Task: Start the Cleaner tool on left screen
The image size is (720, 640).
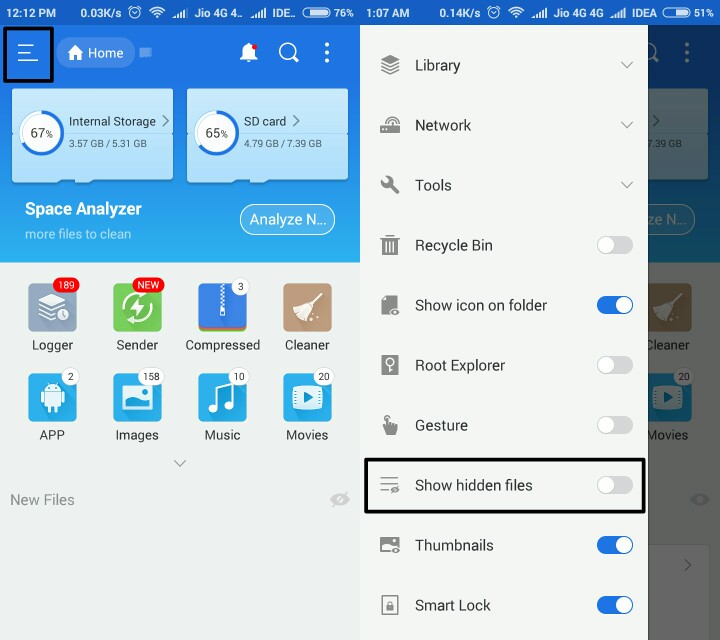Action: tap(307, 307)
